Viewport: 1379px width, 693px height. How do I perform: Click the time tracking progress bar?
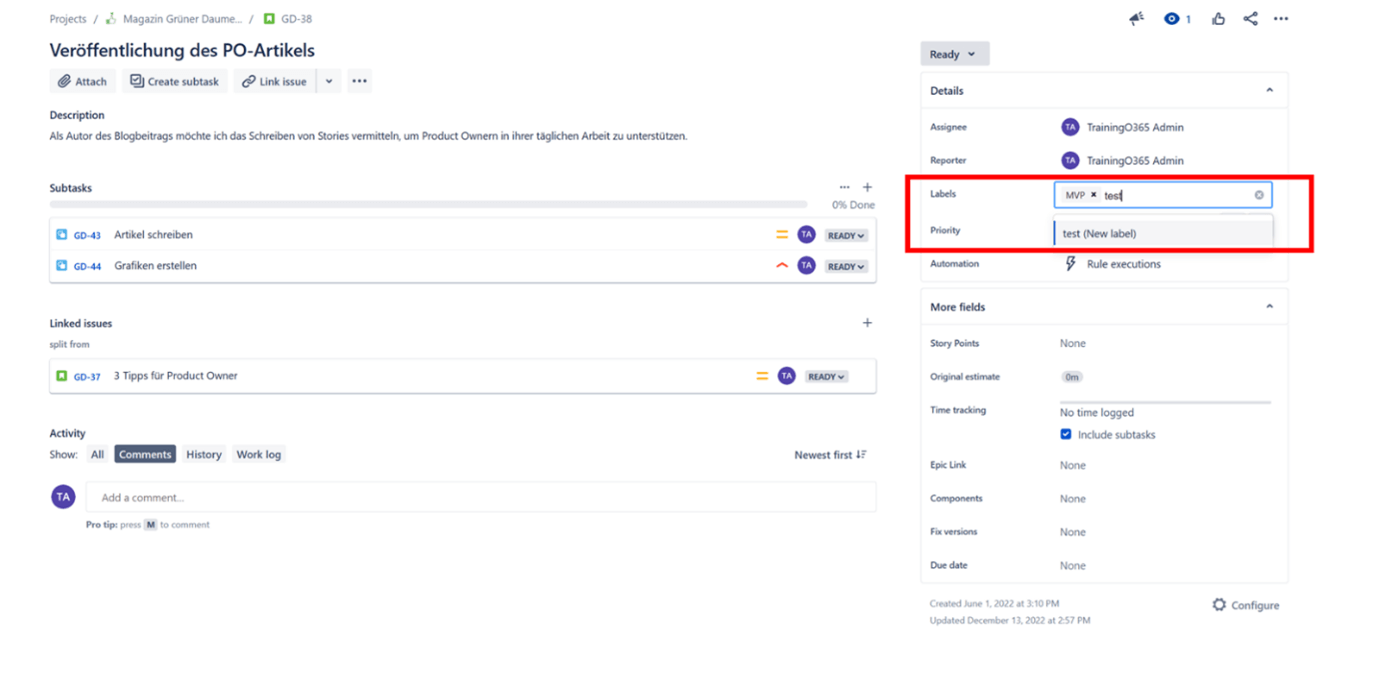[1165, 402]
